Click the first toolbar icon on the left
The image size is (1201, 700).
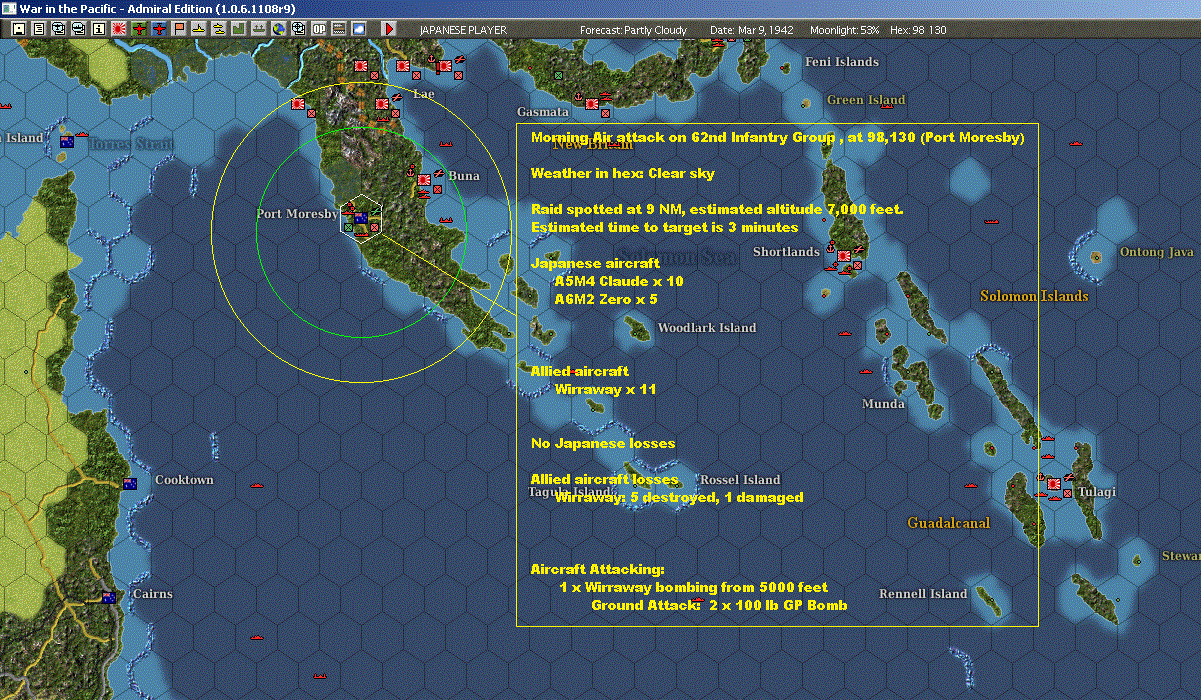click(x=19, y=29)
